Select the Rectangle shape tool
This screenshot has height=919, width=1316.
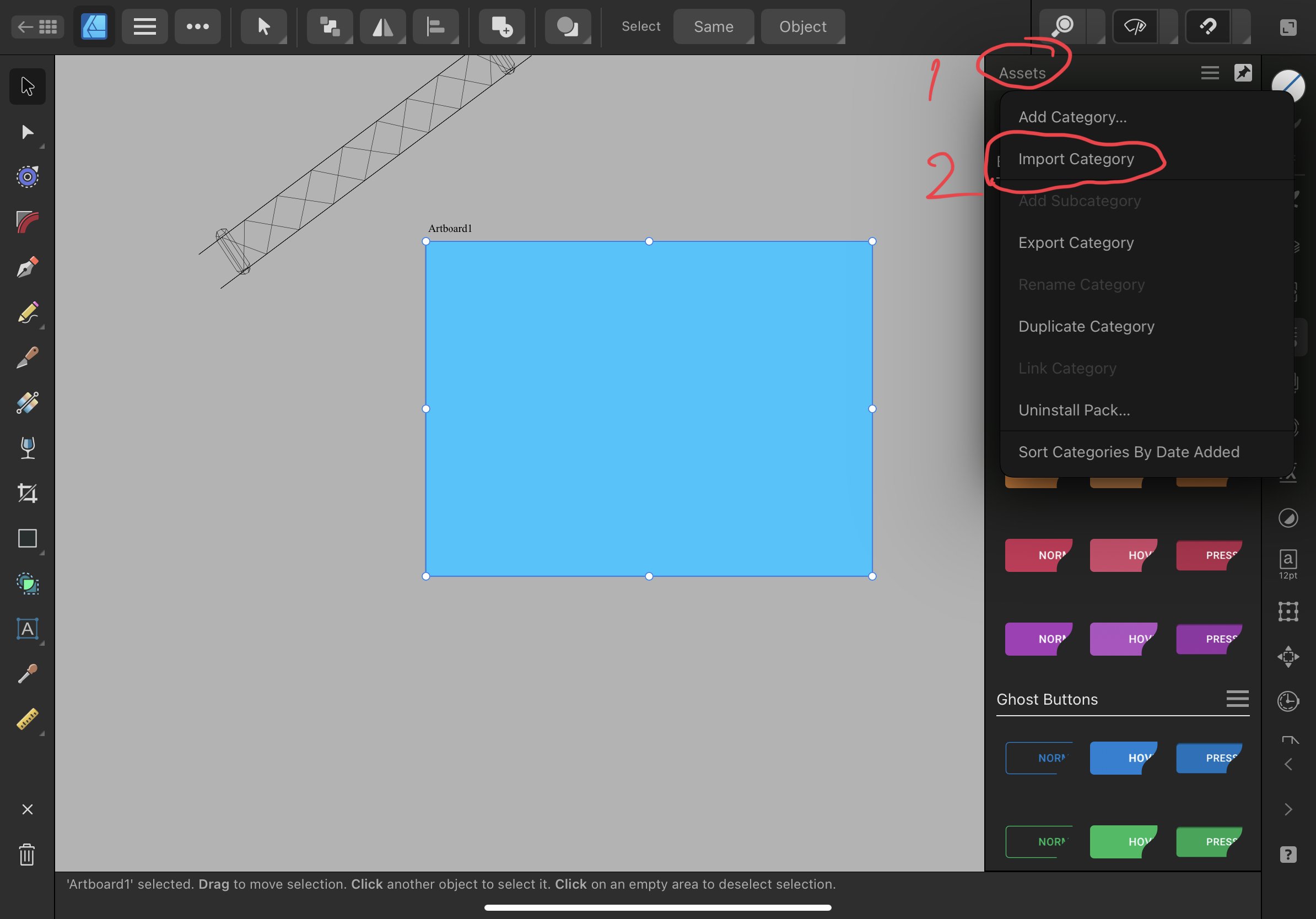pyautogui.click(x=27, y=539)
